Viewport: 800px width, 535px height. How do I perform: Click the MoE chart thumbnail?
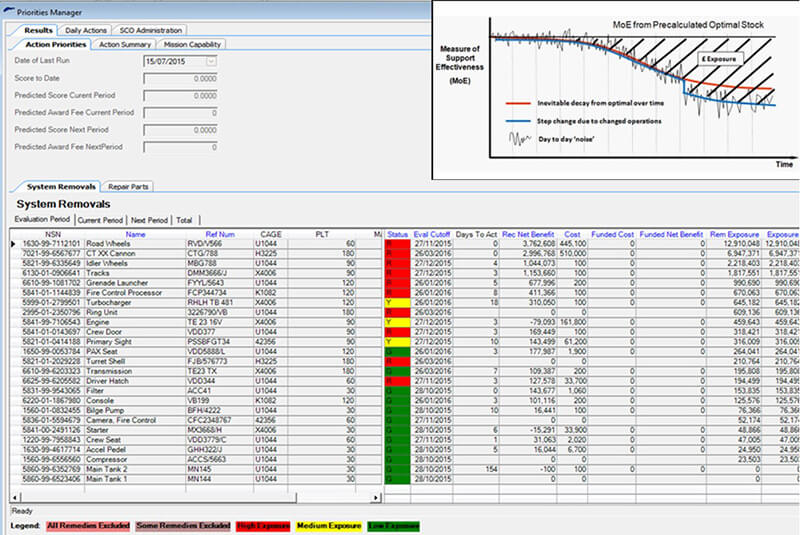tap(616, 90)
